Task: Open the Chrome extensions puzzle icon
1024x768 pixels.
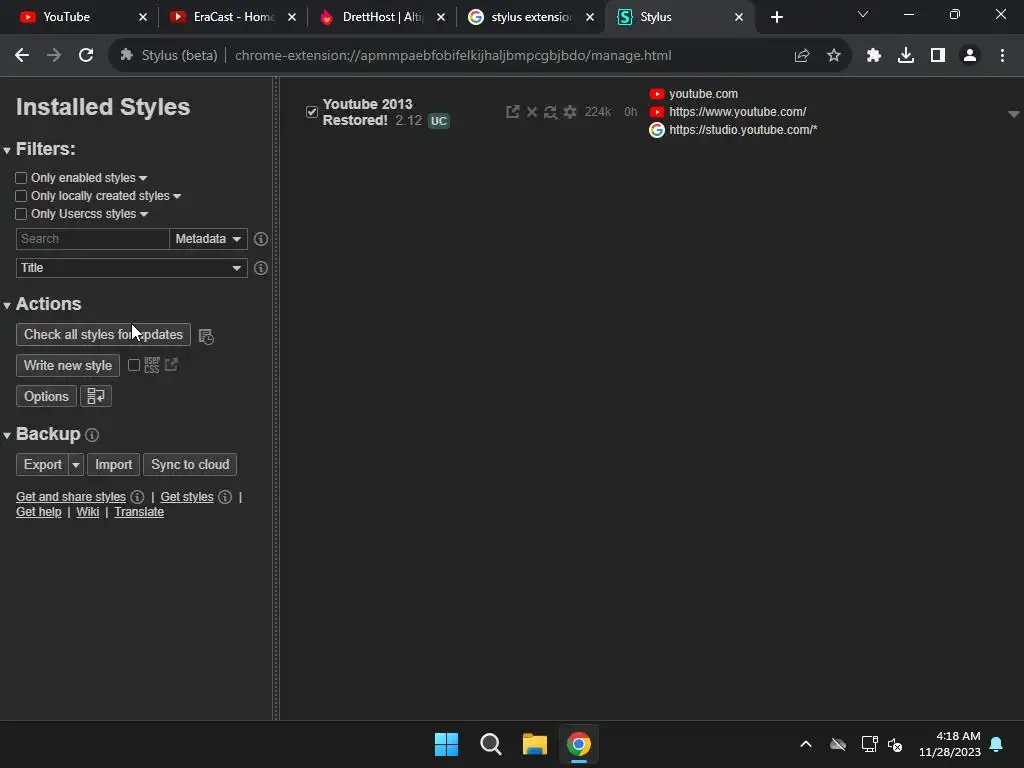Action: (x=873, y=56)
